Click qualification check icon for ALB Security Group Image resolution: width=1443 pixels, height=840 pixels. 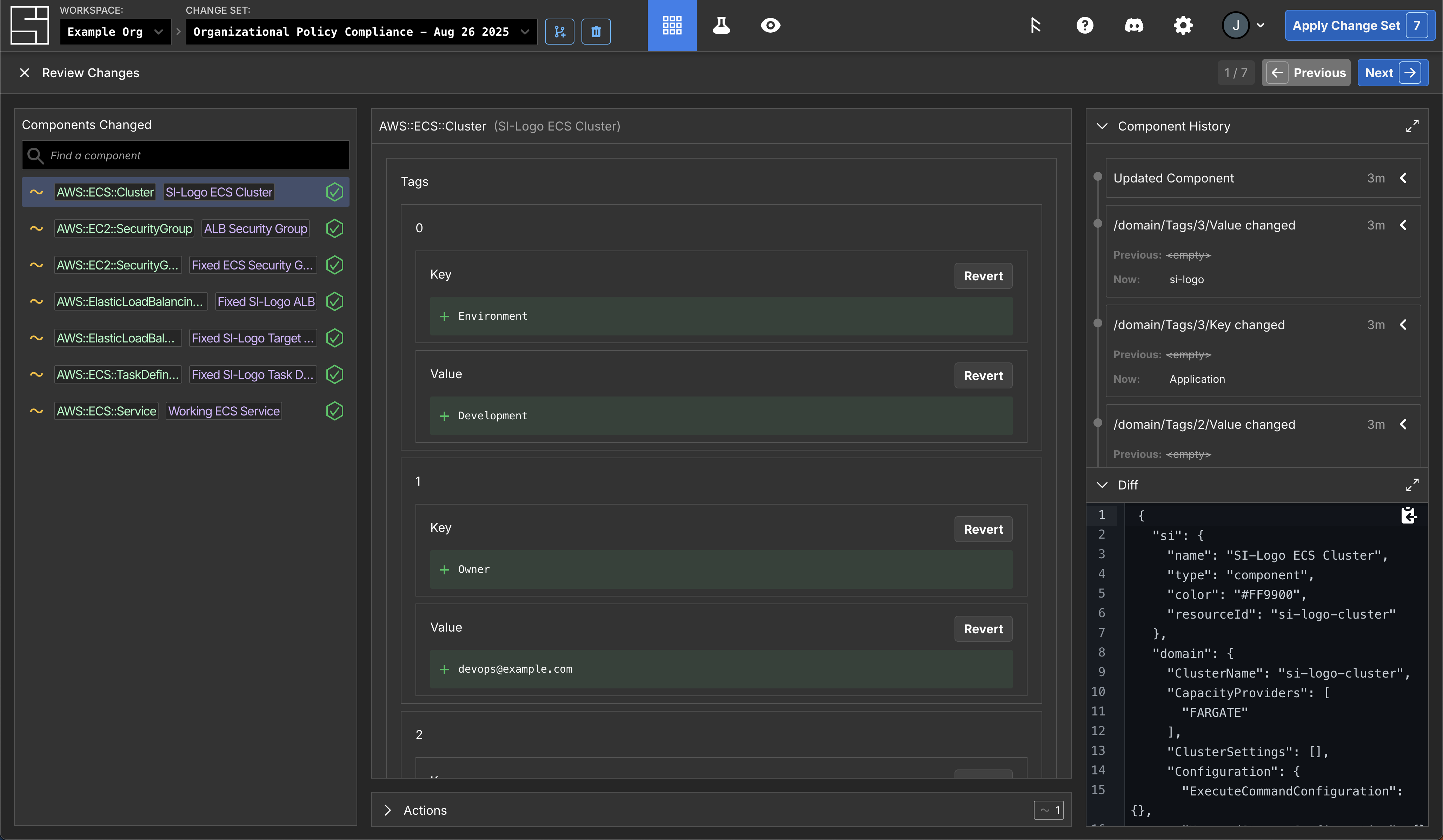pyautogui.click(x=334, y=228)
